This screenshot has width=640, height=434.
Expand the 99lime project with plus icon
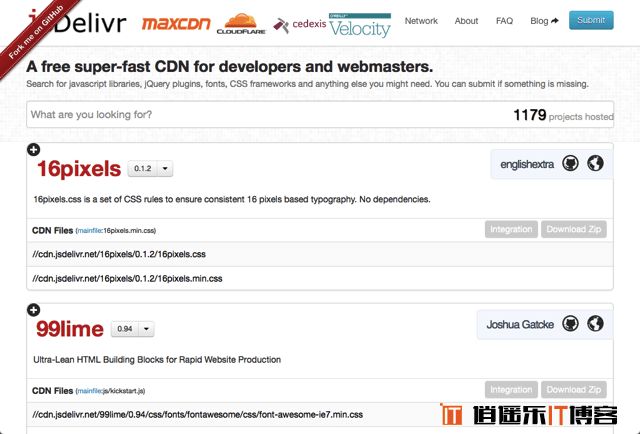(33, 310)
